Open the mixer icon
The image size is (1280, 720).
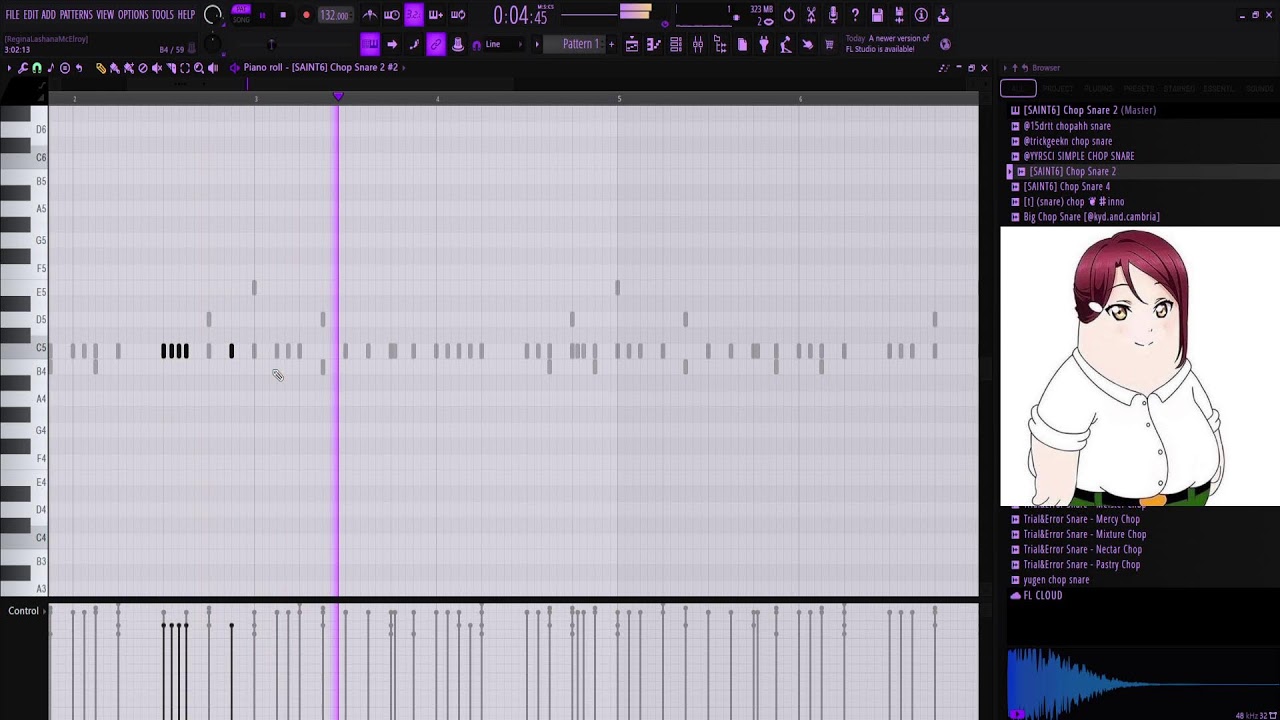click(698, 44)
